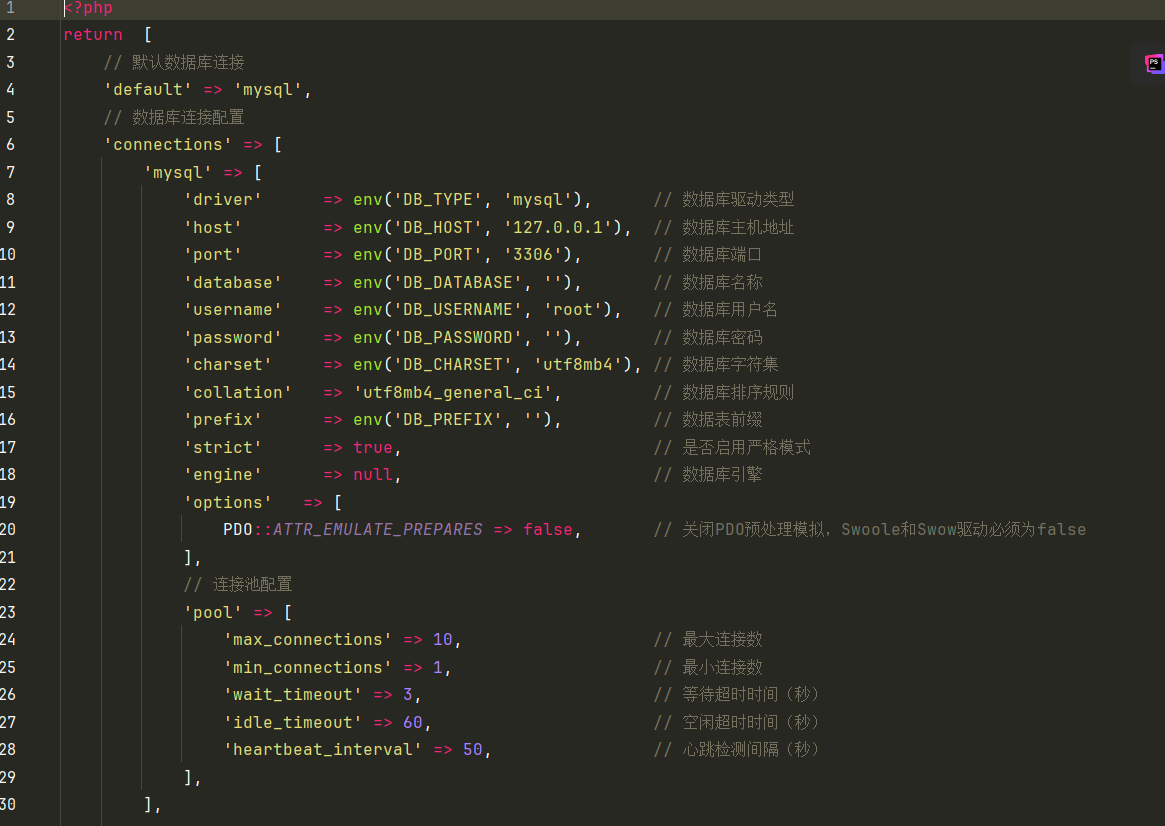Click the value 50 of heartbeat_interval

tap(473, 749)
